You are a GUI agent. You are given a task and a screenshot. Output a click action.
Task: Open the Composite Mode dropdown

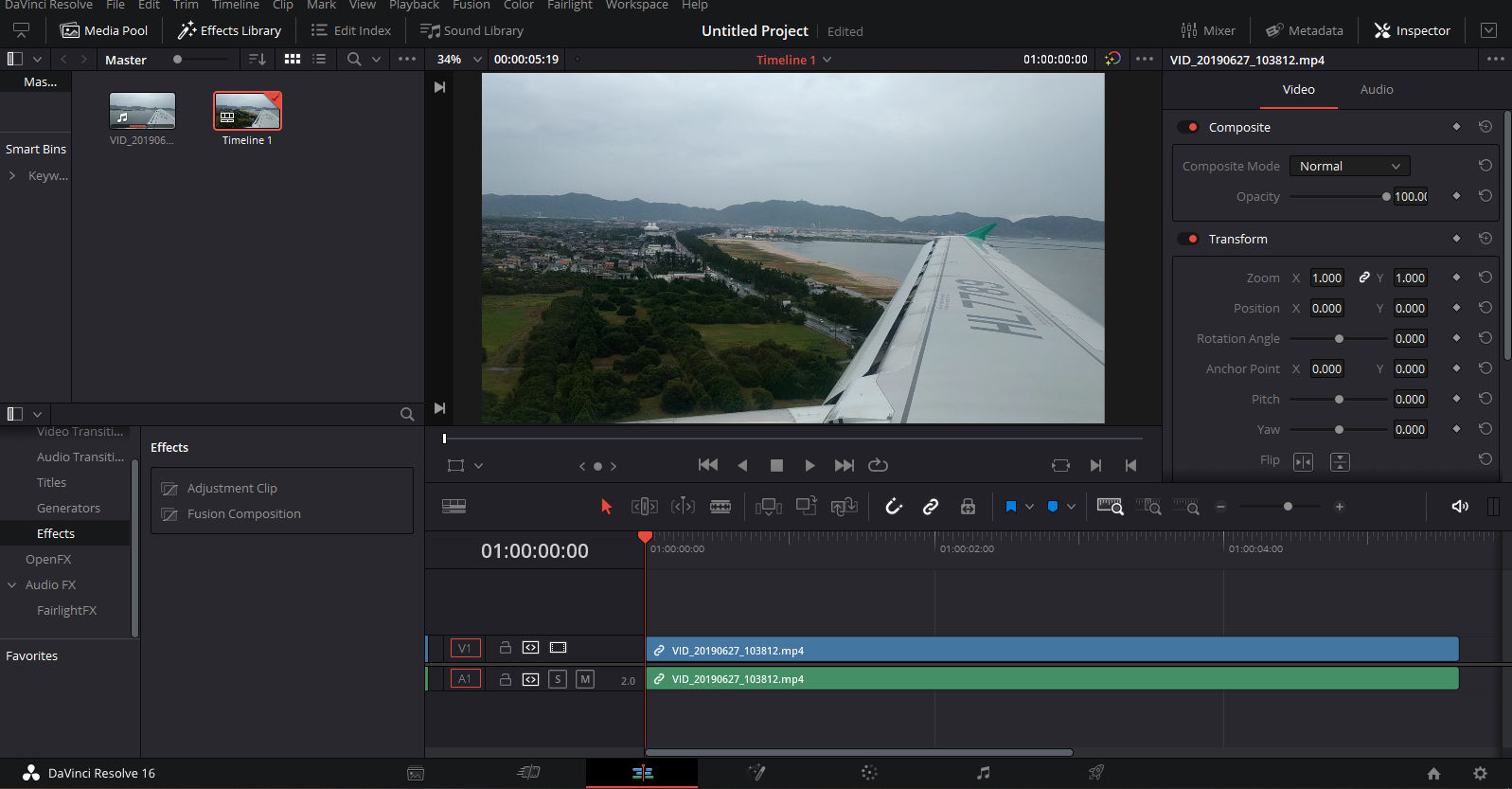(1349, 166)
